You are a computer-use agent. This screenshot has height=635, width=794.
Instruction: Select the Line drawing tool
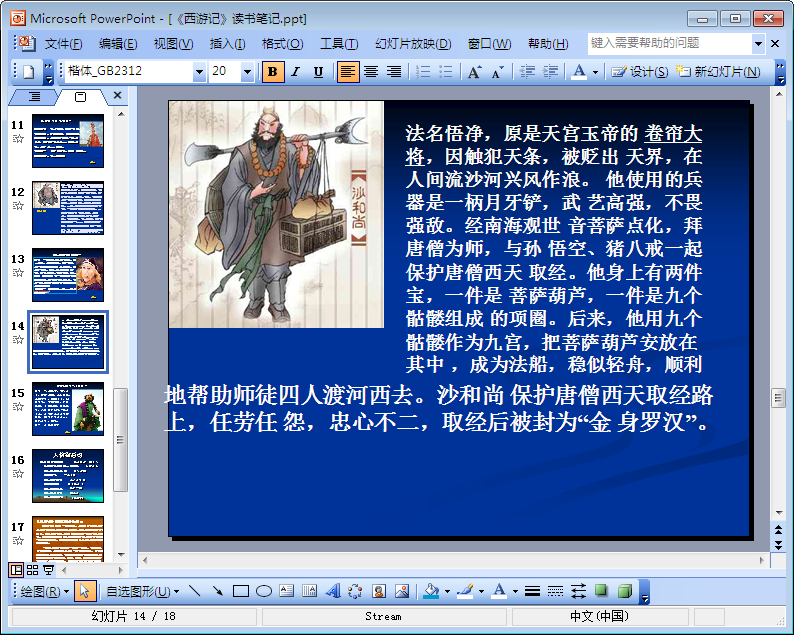194,591
